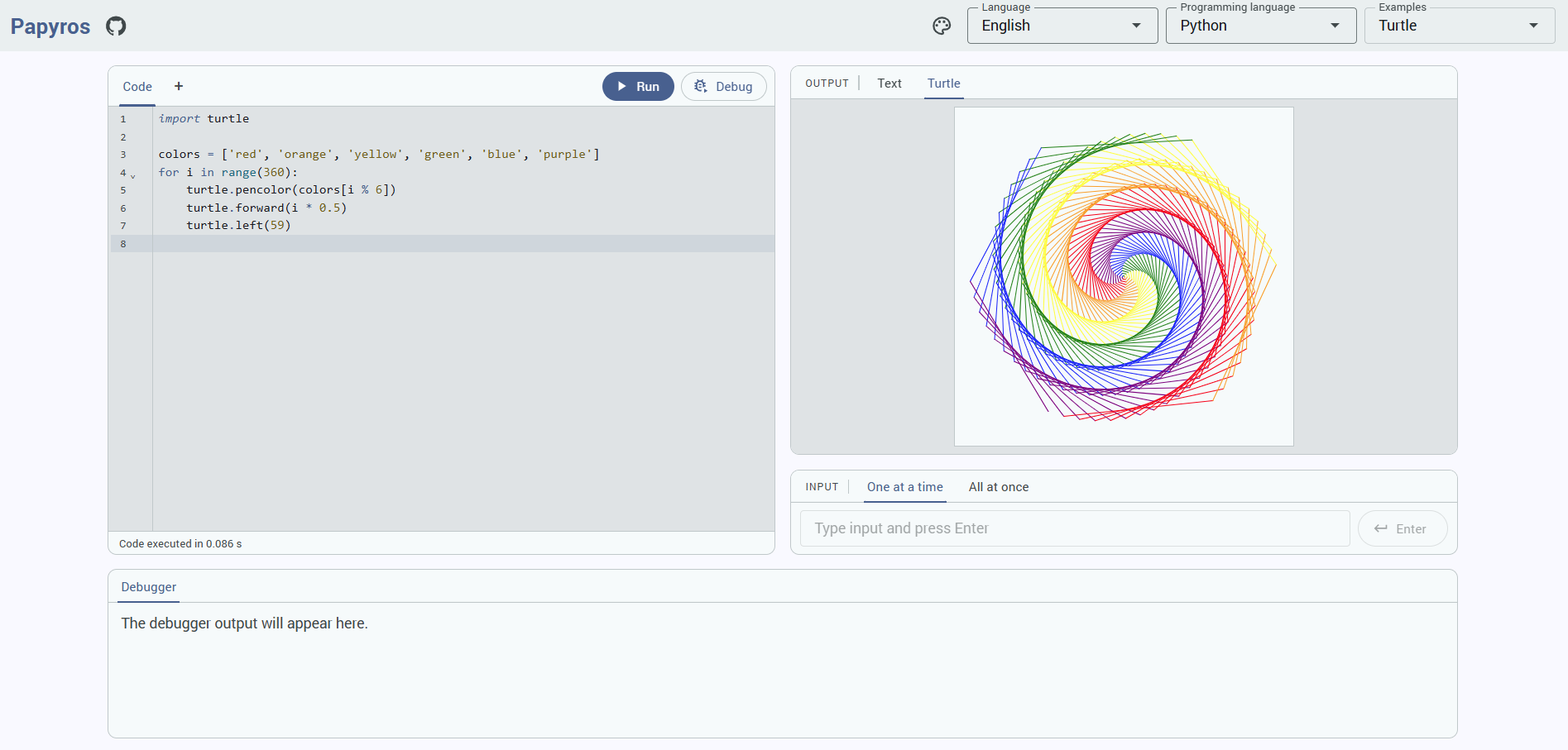Click line number 1 in the gutter
This screenshot has height=750, width=1568.
pos(123,119)
